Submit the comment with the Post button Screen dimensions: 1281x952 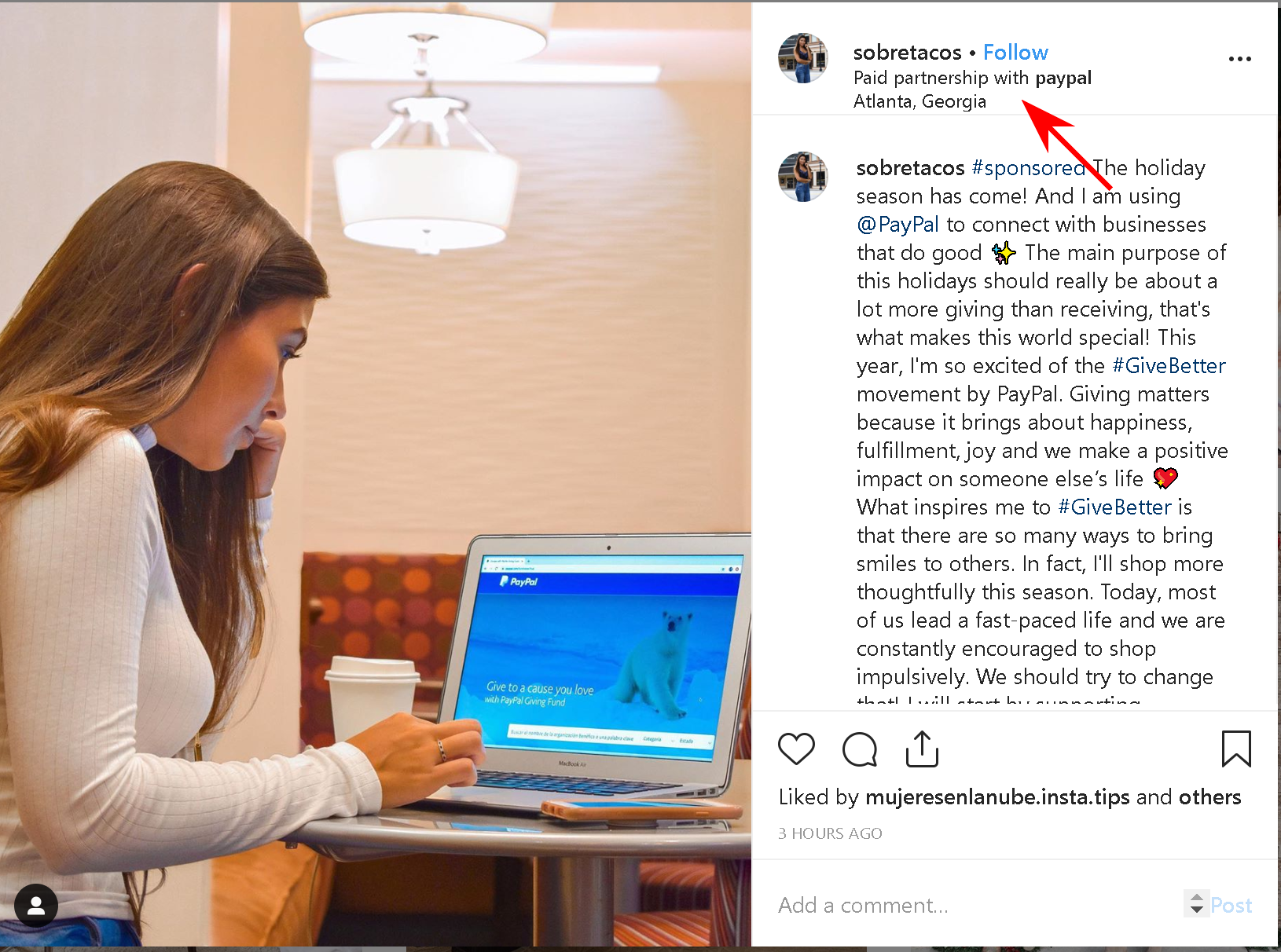(x=1231, y=906)
